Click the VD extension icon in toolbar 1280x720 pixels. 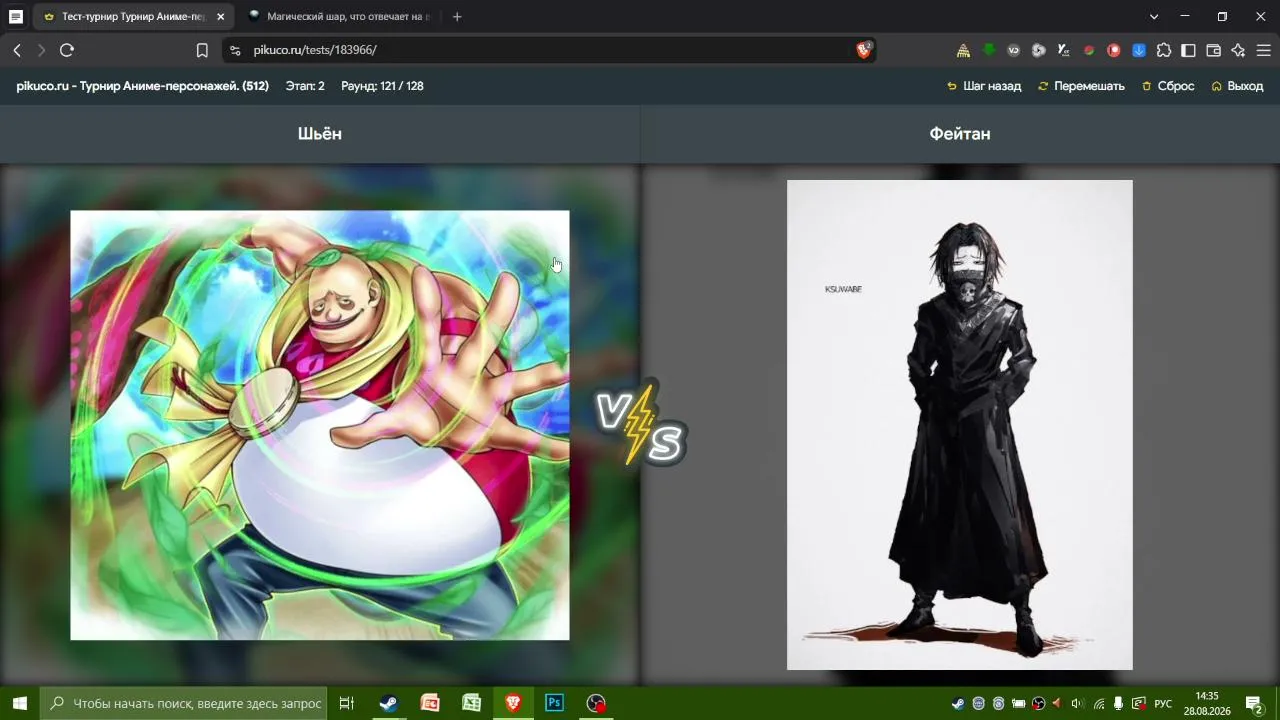coord(1014,50)
